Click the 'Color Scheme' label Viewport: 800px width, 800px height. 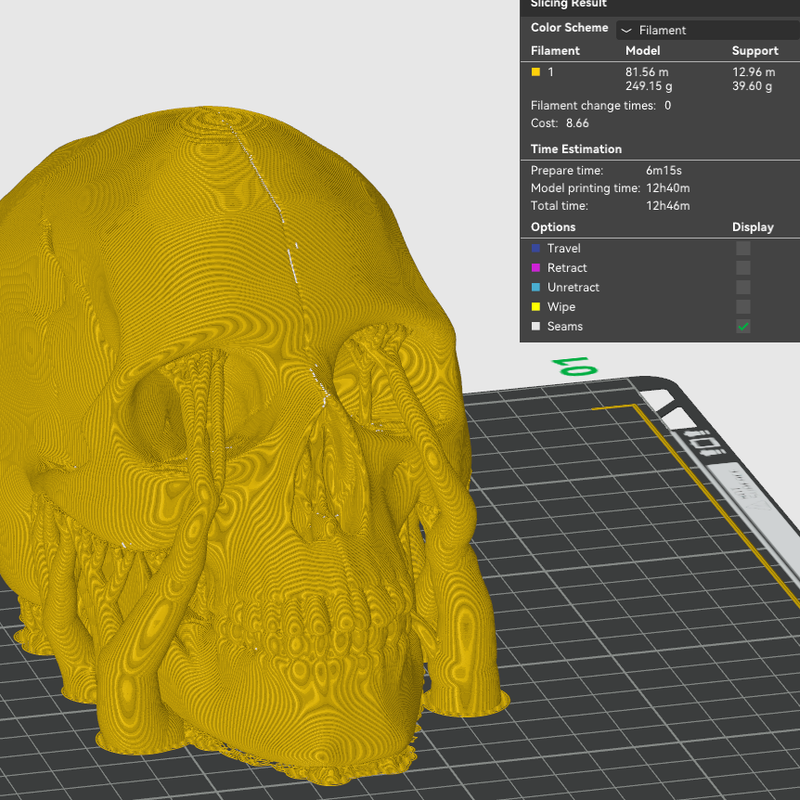point(569,28)
